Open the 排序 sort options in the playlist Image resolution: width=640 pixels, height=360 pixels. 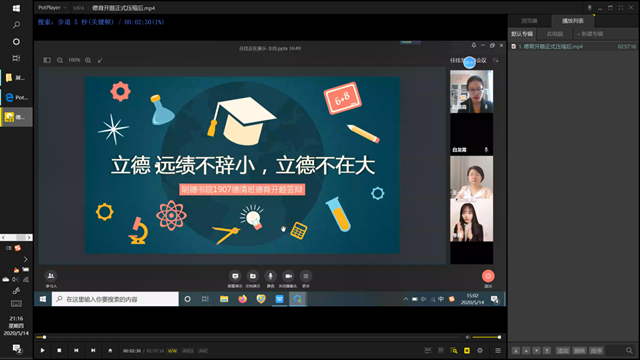[596, 351]
